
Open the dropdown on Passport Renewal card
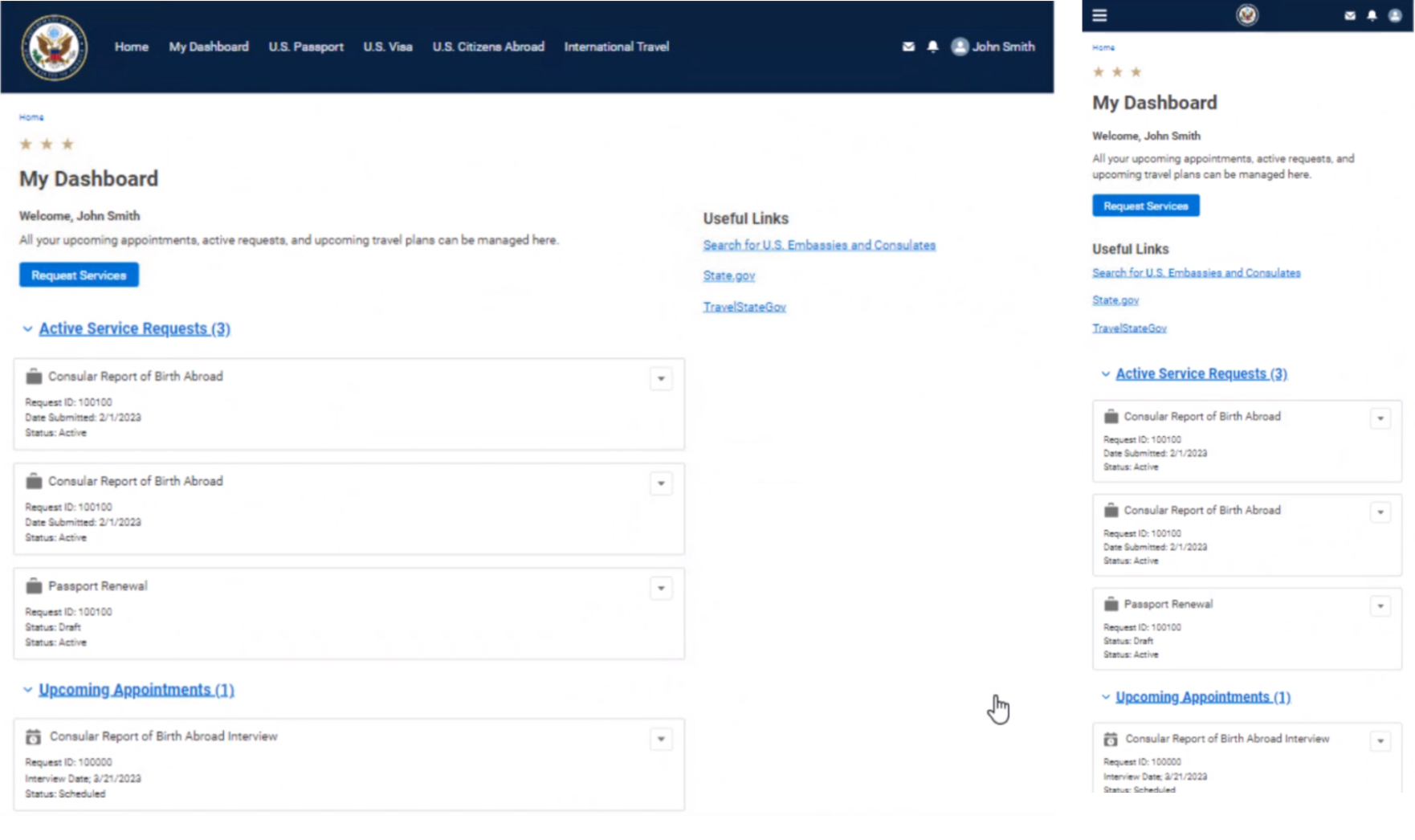660,589
